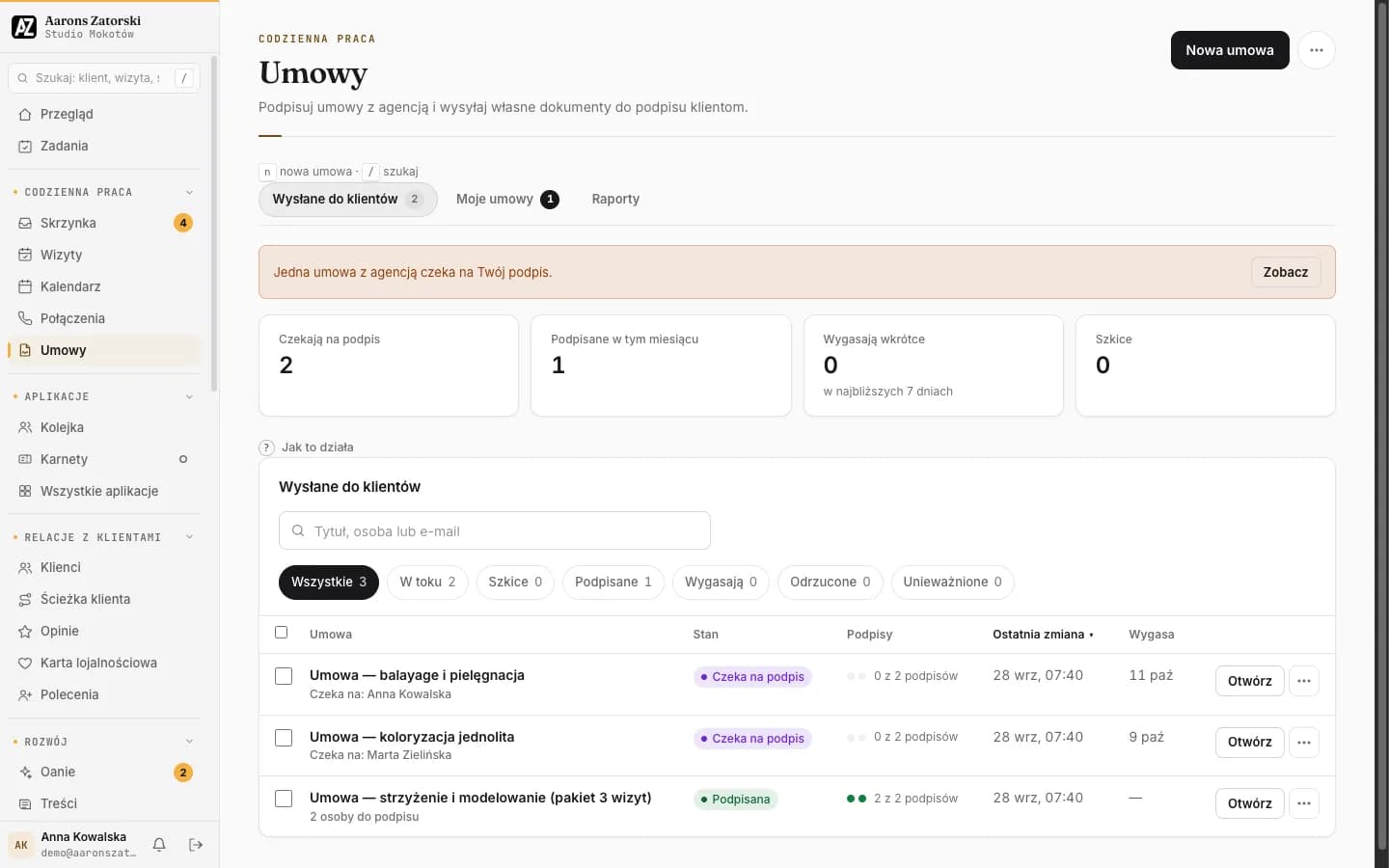Open Kolejka people icon
Viewport: 1389px width, 868px height.
click(x=25, y=427)
